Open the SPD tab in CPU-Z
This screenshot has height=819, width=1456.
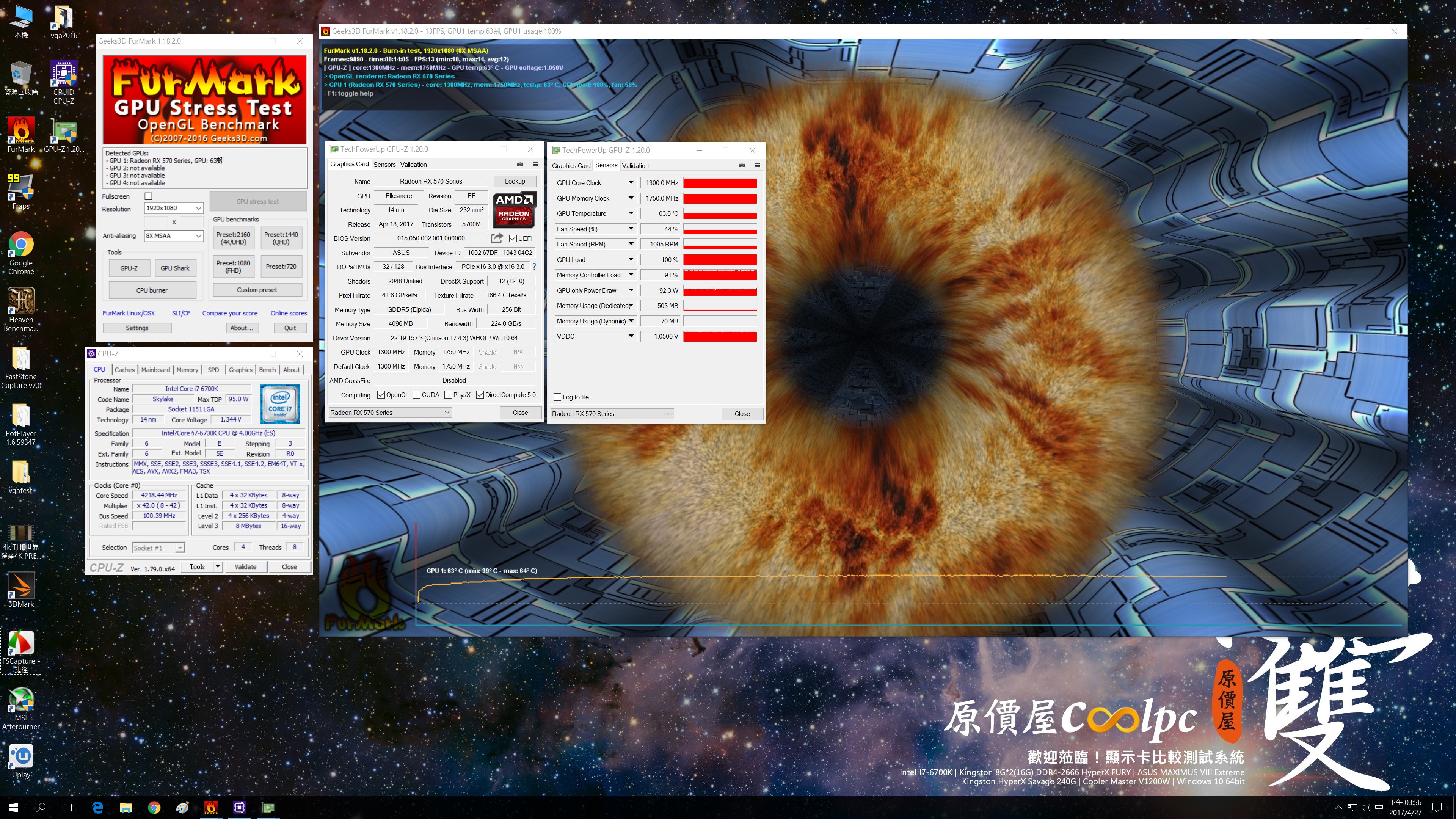(213, 370)
